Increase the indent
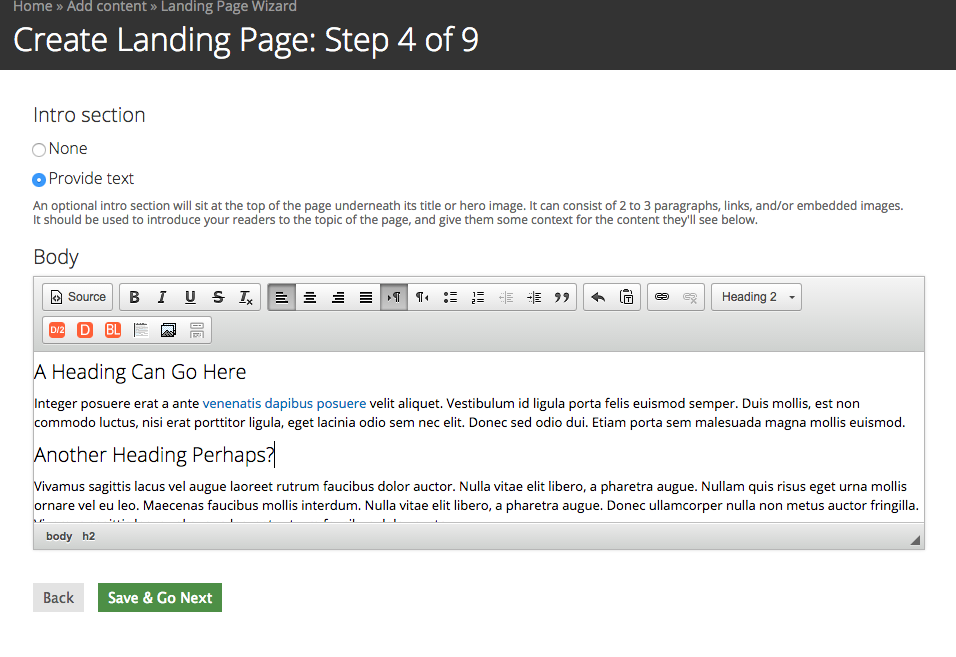956x657 pixels. [534, 297]
